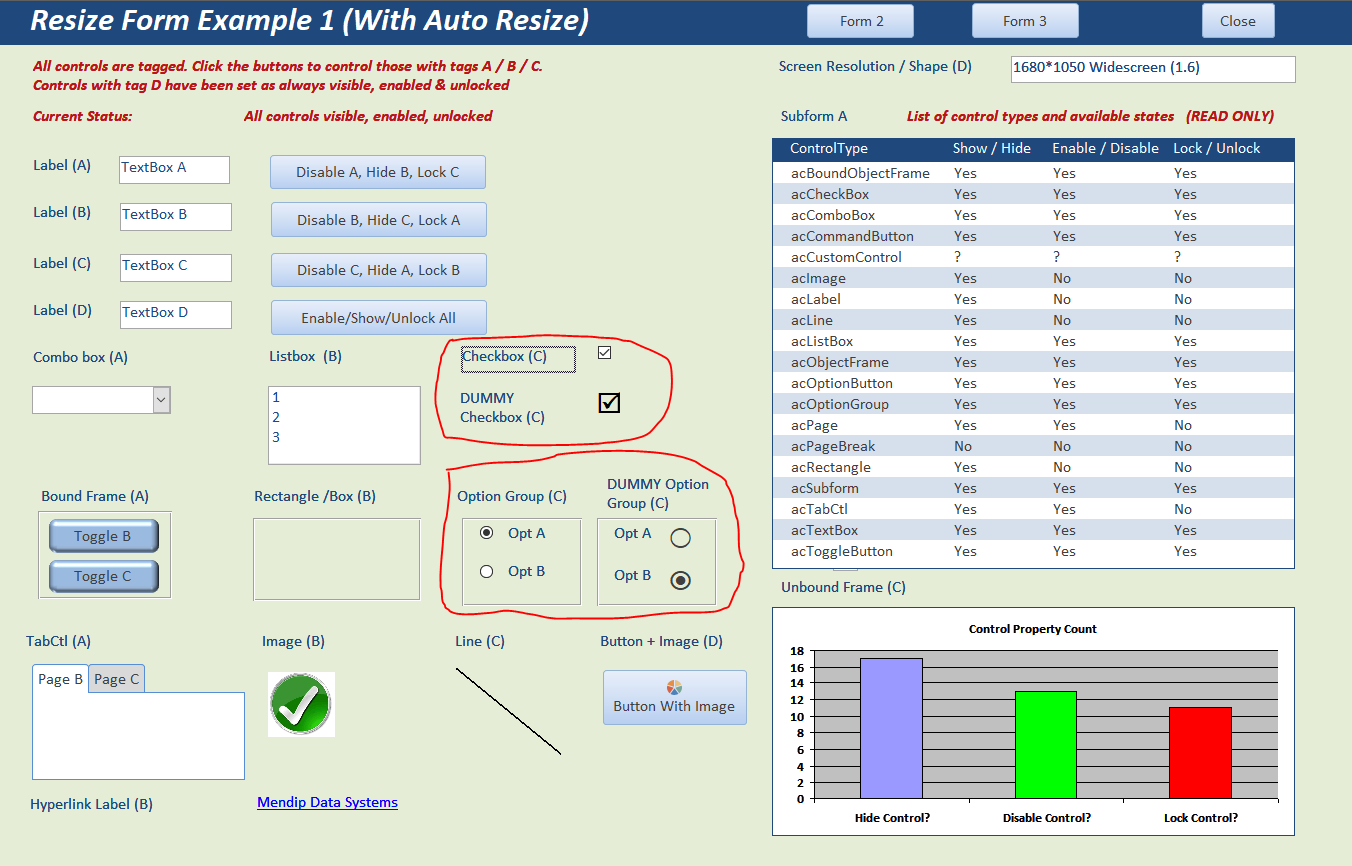Click Disable A, Hide B, Lock C
This screenshot has width=1352, height=866.
(377, 172)
